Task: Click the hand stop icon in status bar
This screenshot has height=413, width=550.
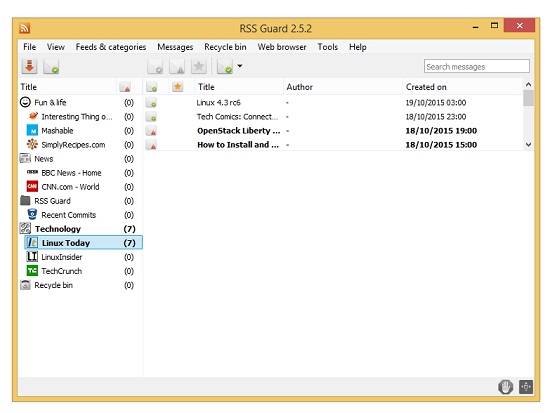Action: tap(505, 387)
